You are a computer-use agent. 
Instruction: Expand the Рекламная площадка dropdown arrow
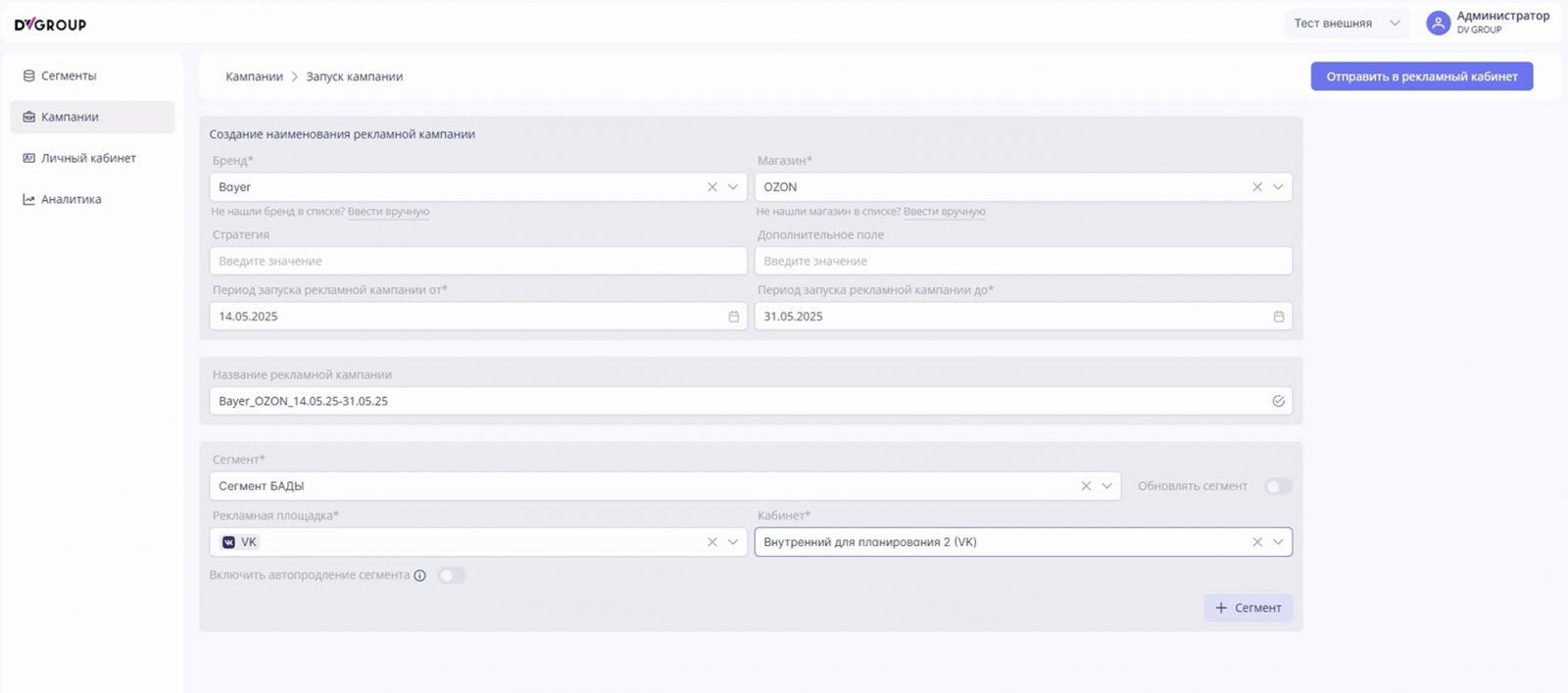pos(733,542)
